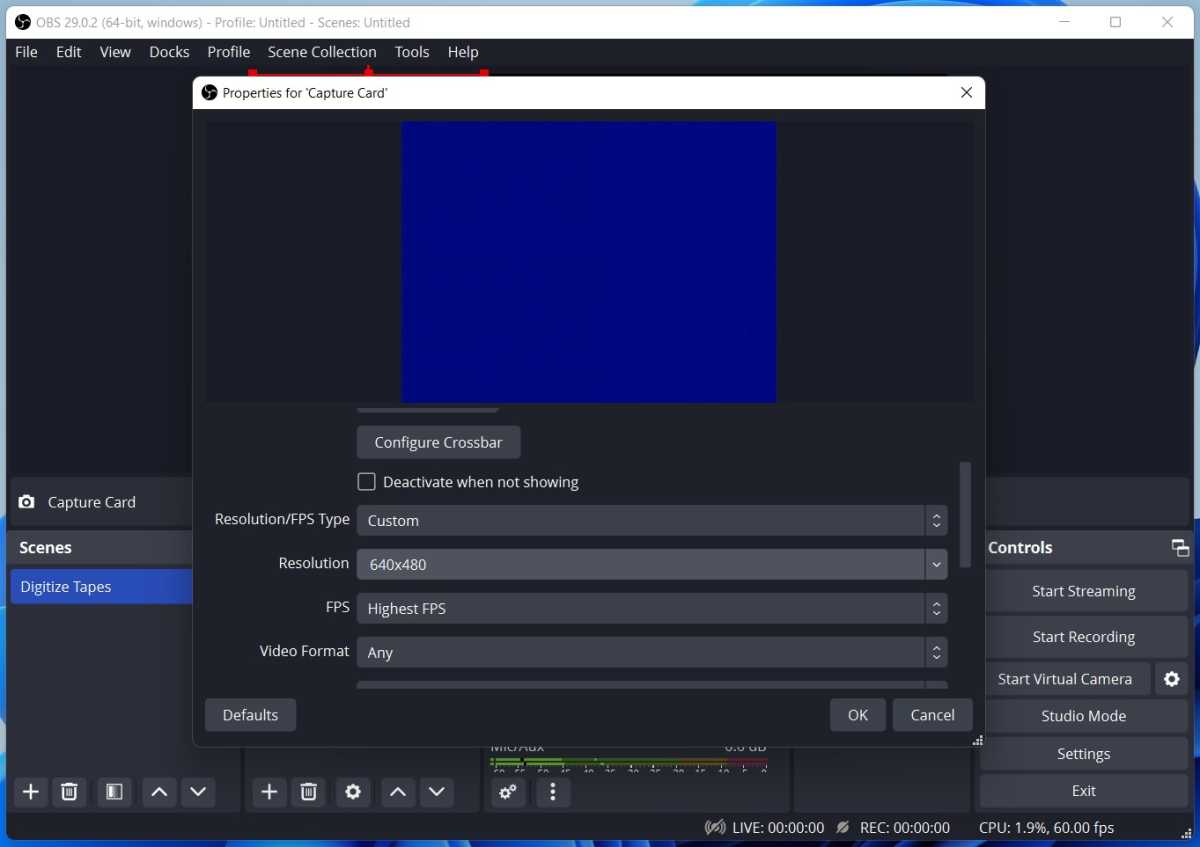Remove selected scene using the Scenes trash icon
The height and width of the screenshot is (847, 1200).
click(69, 792)
